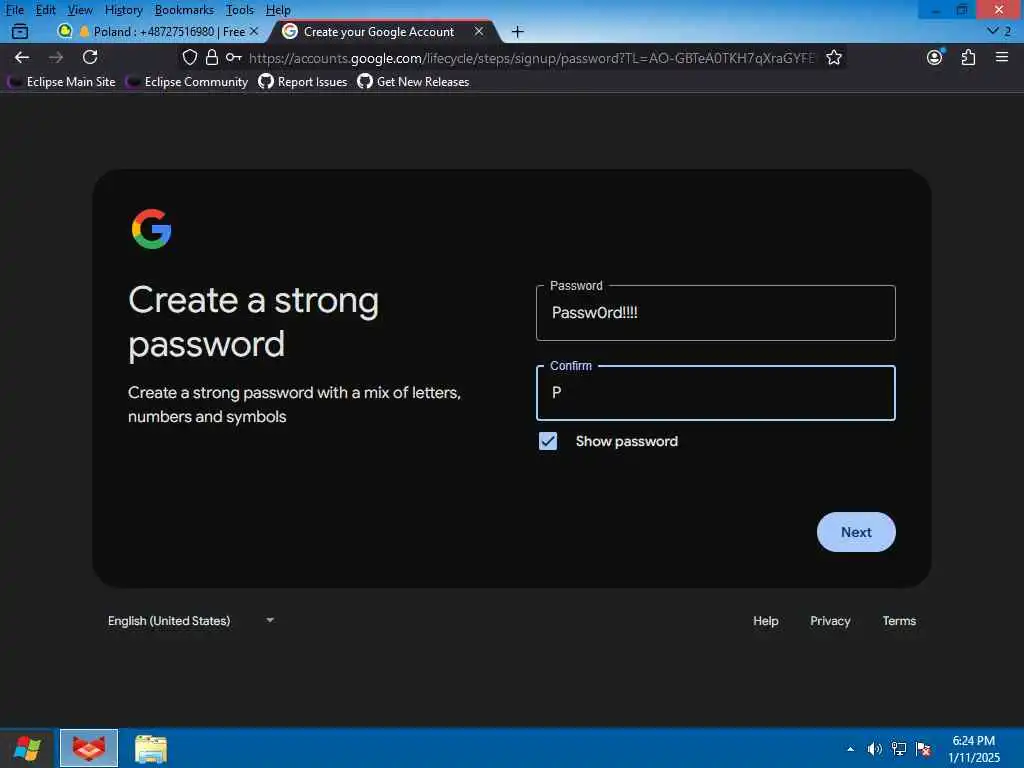Open File Explorer from the taskbar
Viewport: 1024px width, 768px height.
151,748
